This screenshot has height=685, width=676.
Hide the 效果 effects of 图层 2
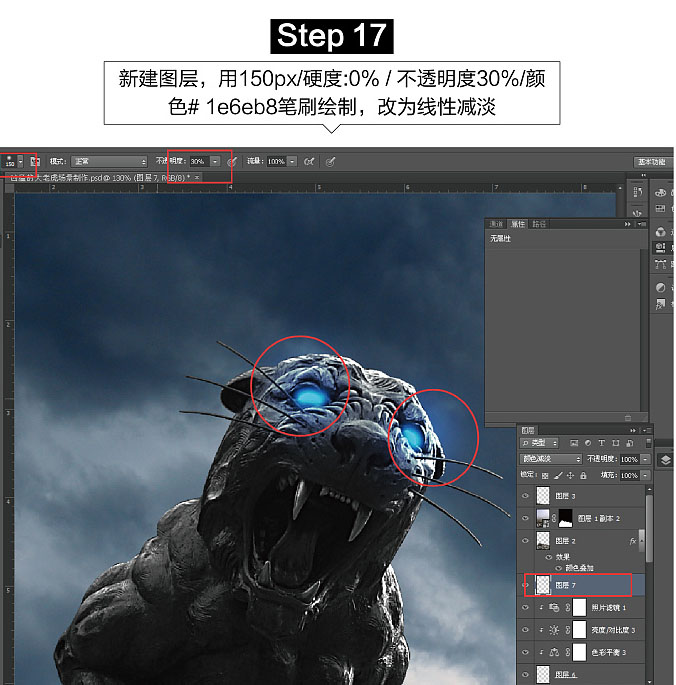pyautogui.click(x=549, y=557)
